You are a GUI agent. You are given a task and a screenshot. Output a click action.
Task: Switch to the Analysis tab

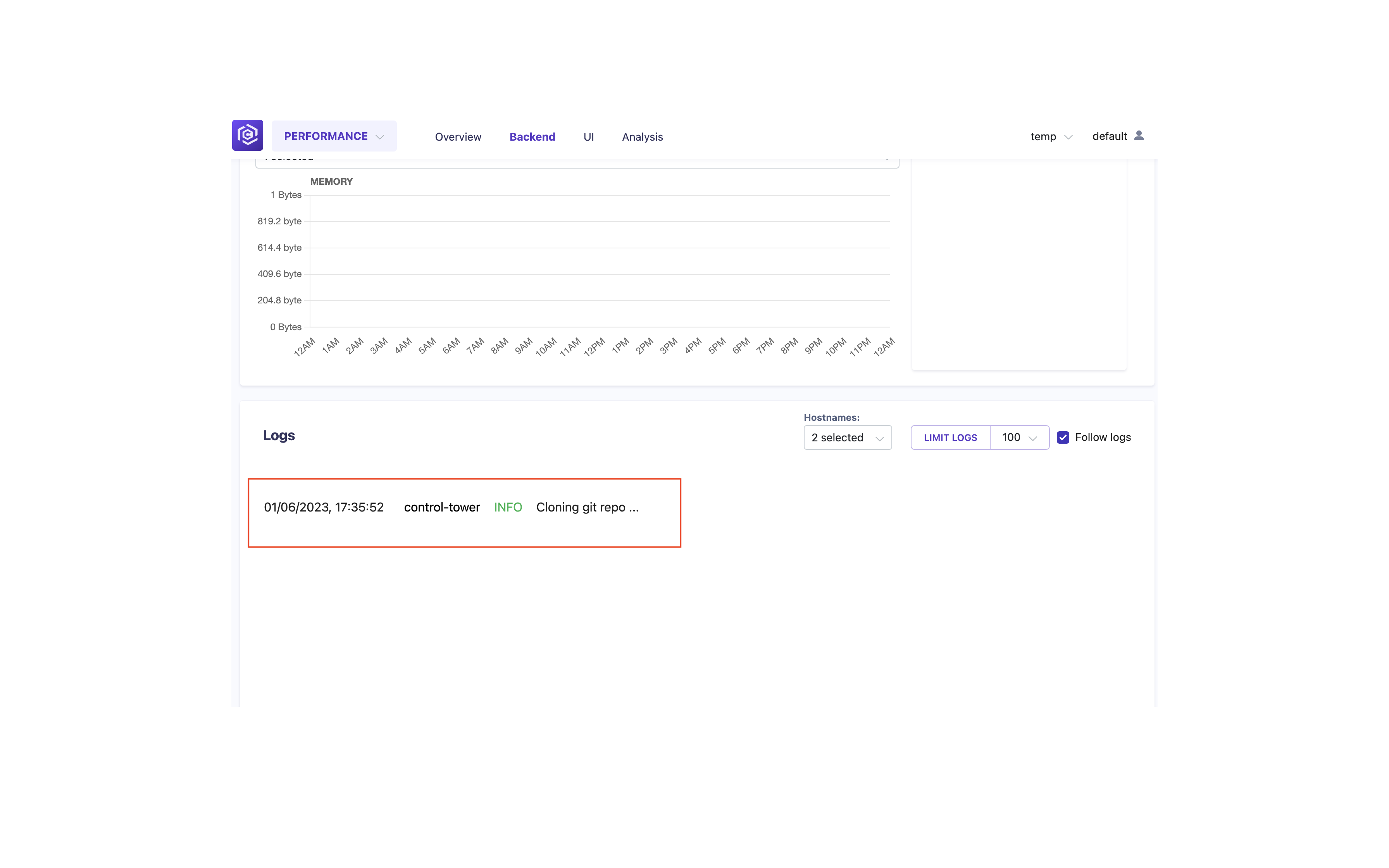point(642,137)
